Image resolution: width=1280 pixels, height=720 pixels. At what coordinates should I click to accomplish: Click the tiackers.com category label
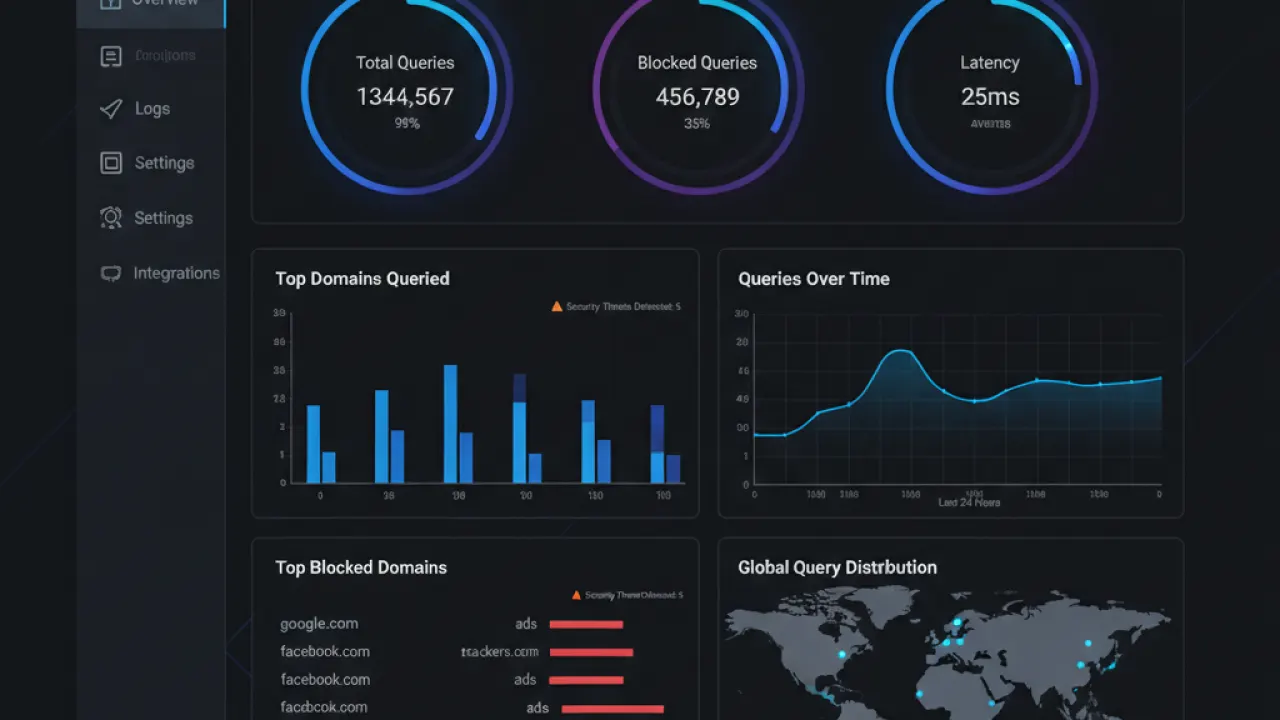499,652
